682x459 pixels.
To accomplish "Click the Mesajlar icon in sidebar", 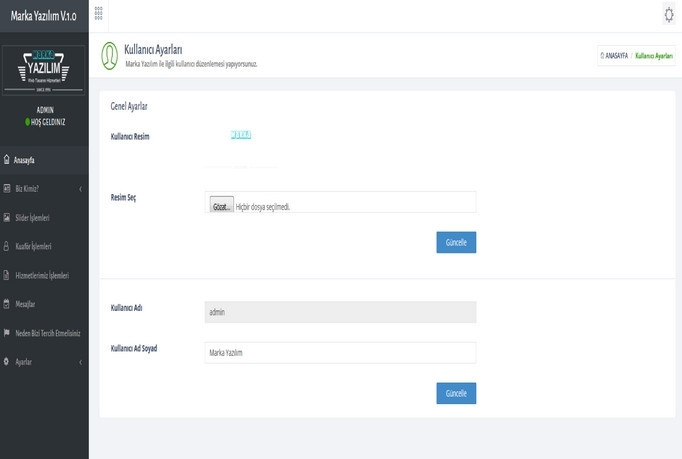I will (7, 304).
